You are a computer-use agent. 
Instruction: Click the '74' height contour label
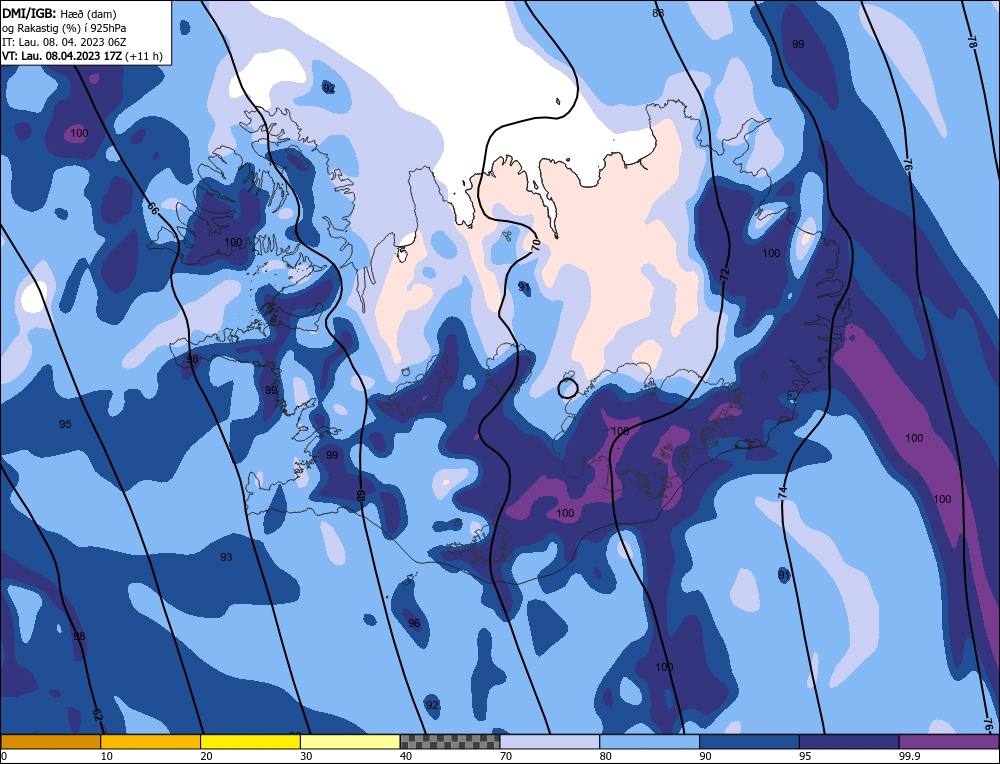pyautogui.click(x=783, y=492)
